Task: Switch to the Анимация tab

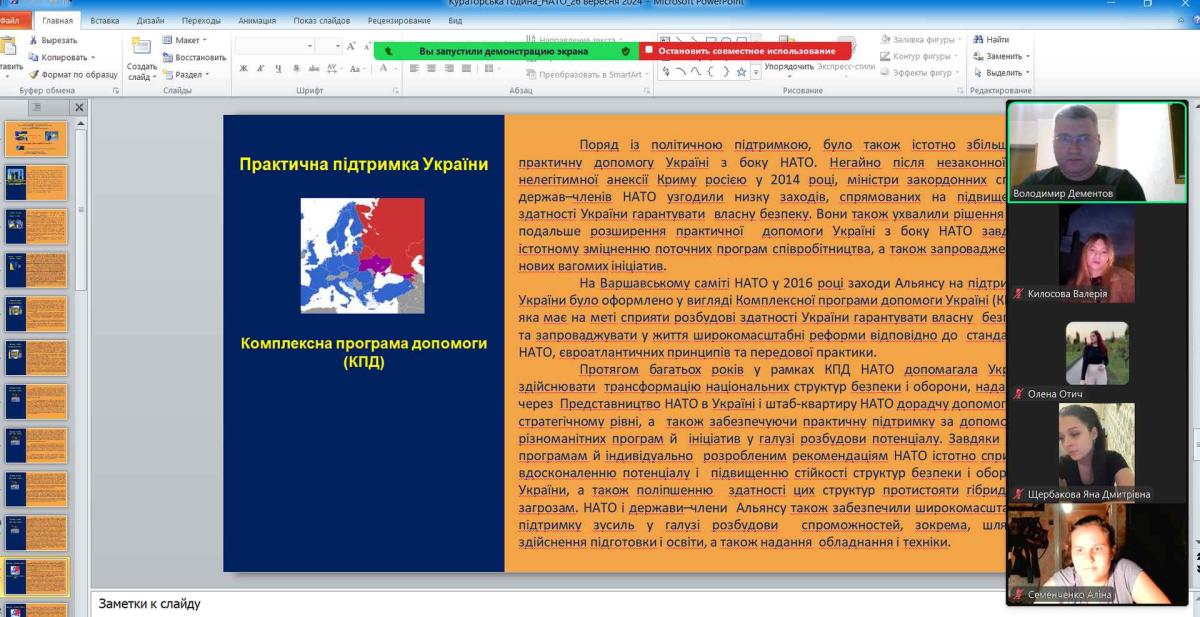Action: point(258,20)
